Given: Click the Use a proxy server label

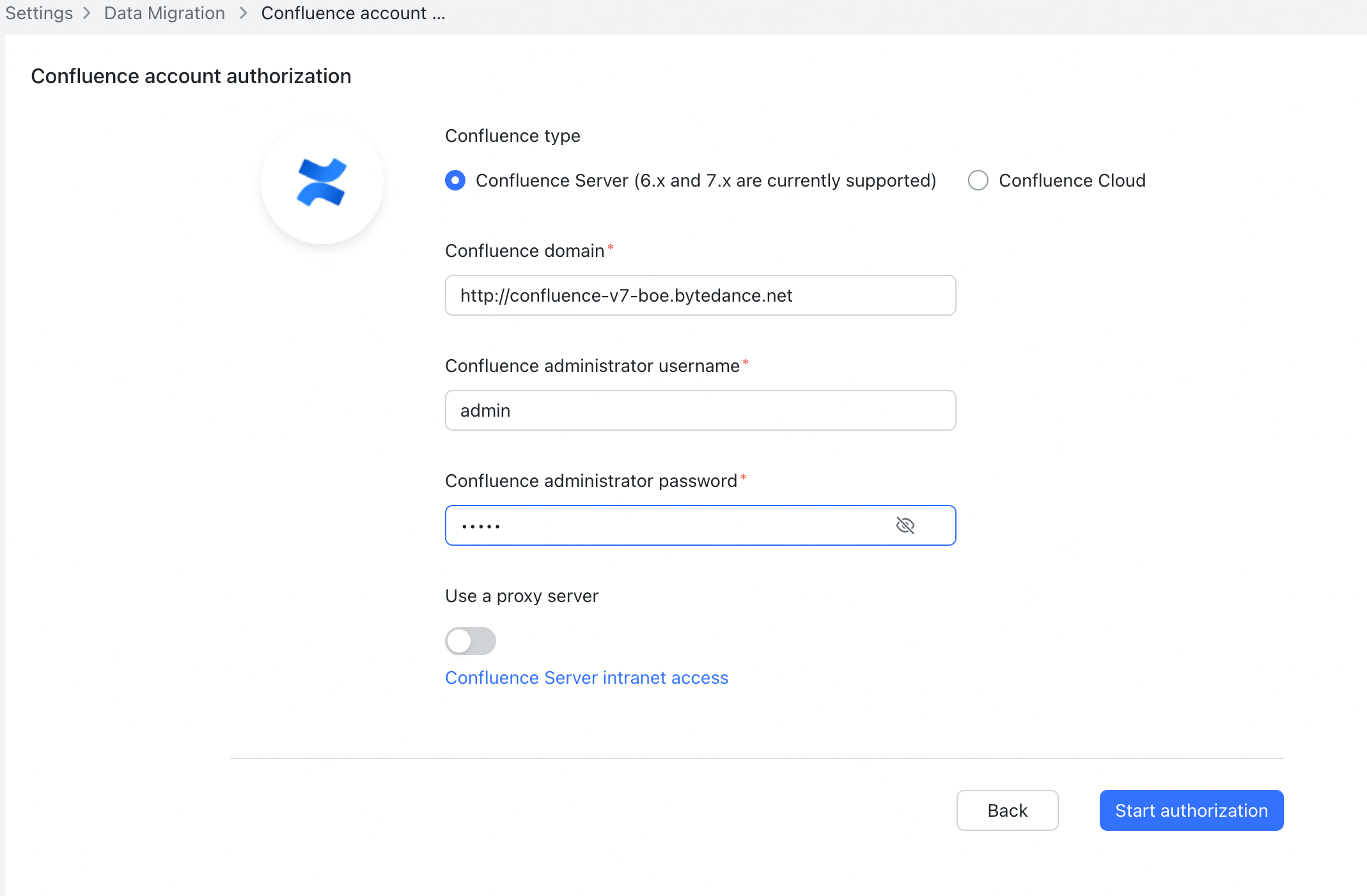Looking at the screenshot, I should coord(521,596).
